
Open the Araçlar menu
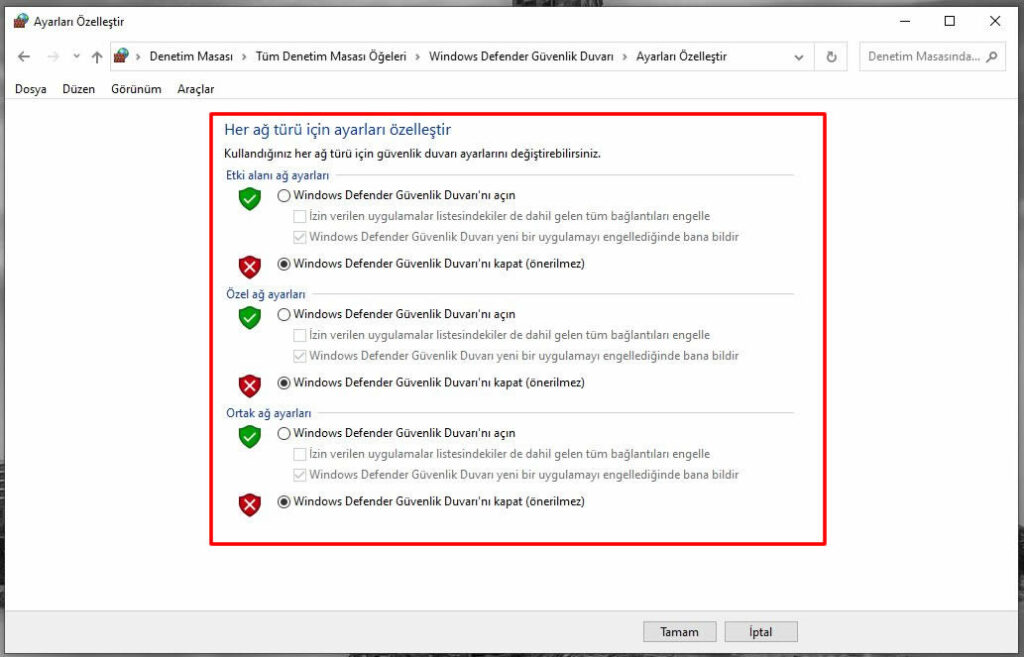195,89
